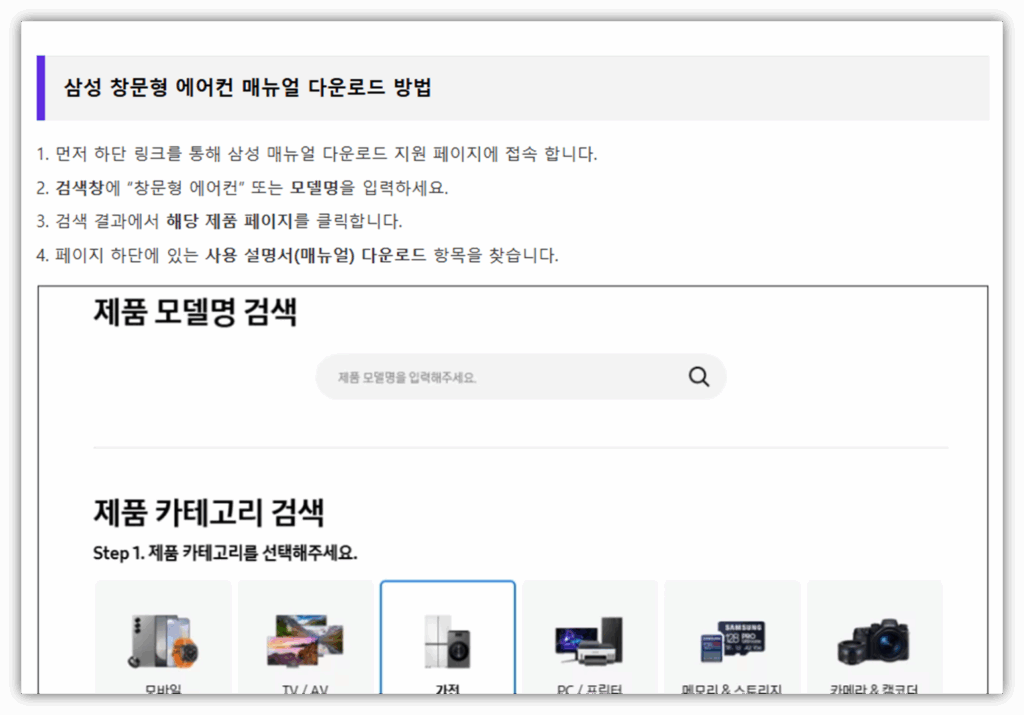Viewport: 1024px width, 715px height.
Task: Click Step 1. 제품 카테고리를 선택해주세요 text
Action: [225, 553]
